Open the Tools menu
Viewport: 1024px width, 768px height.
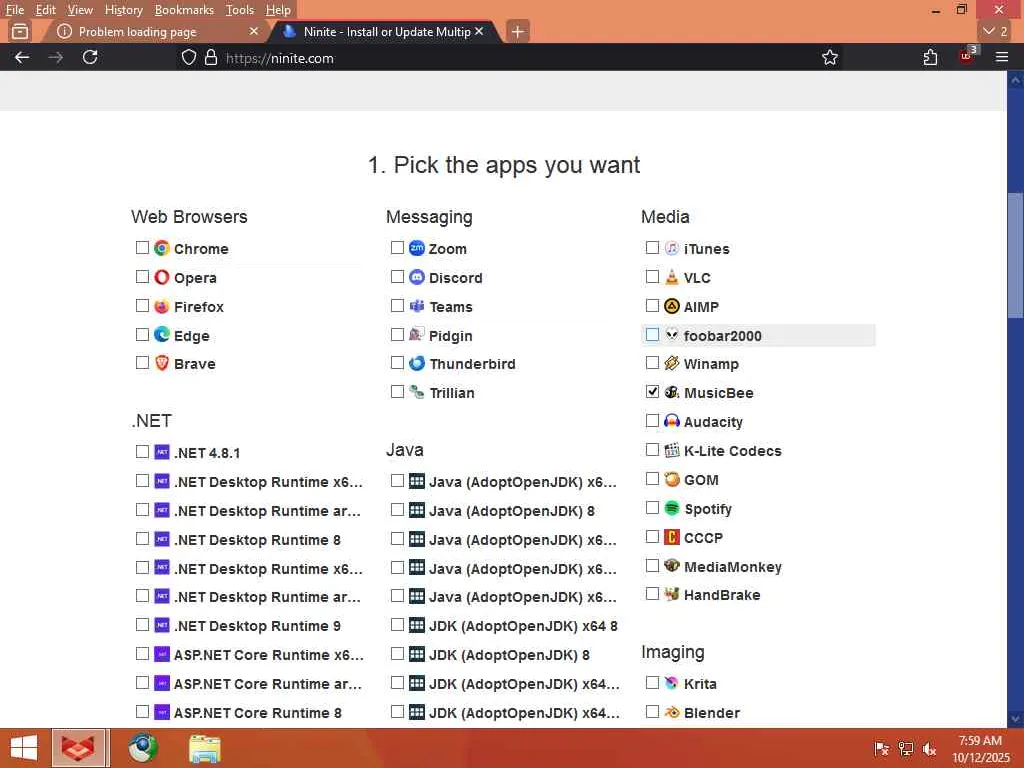[240, 10]
